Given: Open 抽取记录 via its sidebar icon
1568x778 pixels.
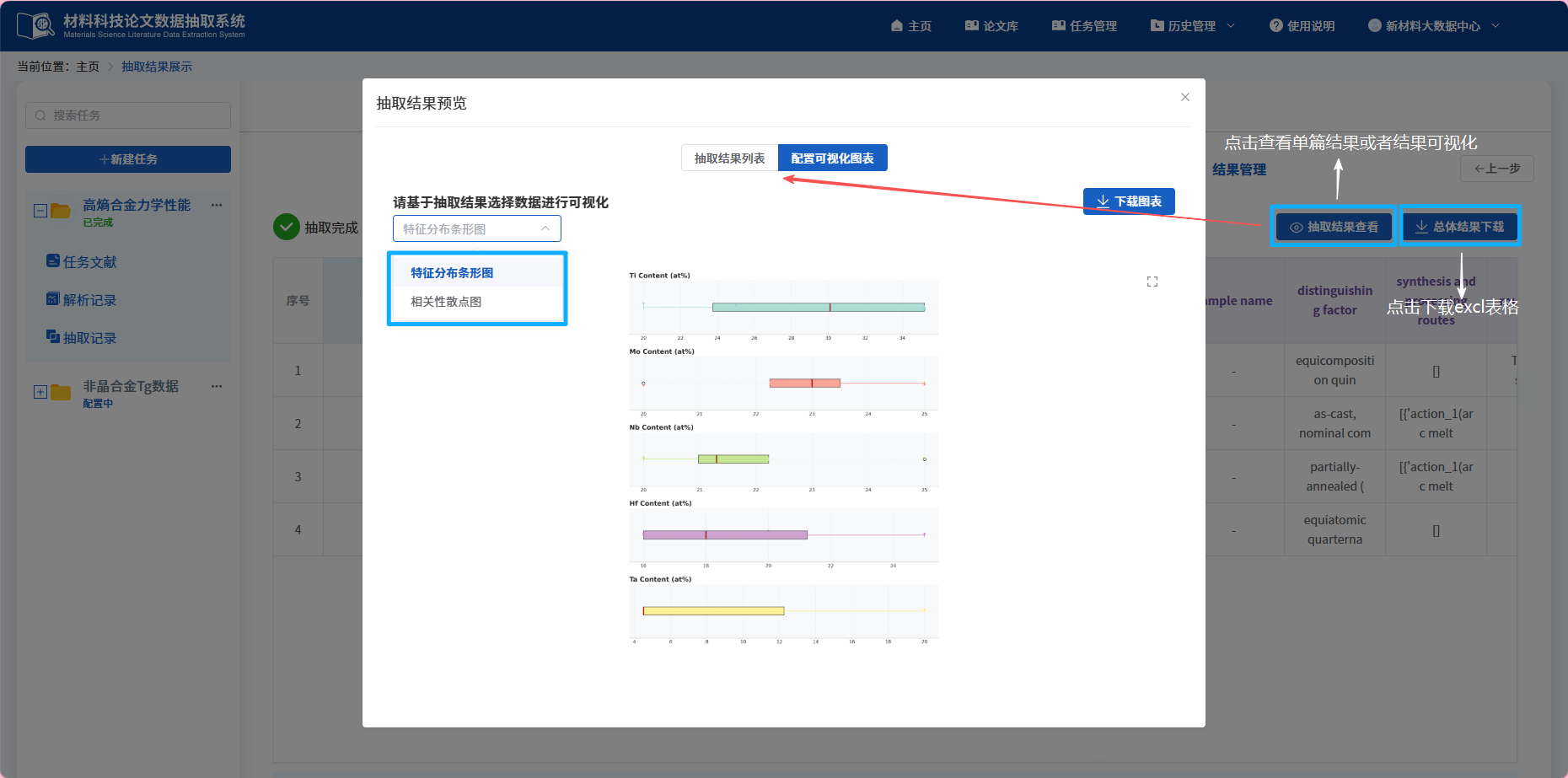Looking at the screenshot, I should pos(53,337).
